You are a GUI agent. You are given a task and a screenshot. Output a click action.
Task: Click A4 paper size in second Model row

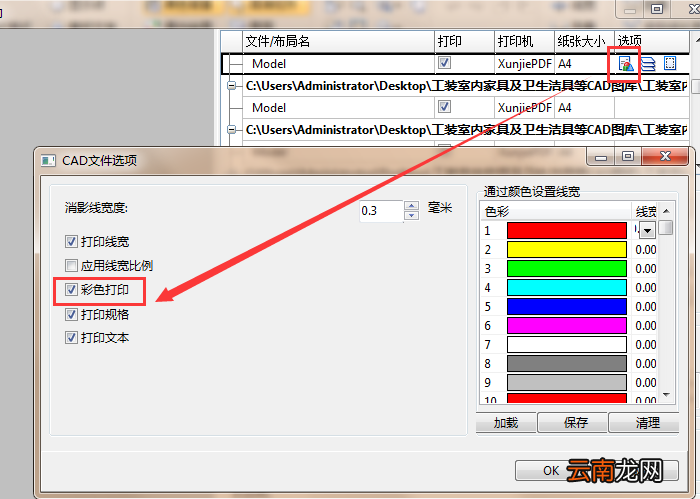[x=584, y=108]
